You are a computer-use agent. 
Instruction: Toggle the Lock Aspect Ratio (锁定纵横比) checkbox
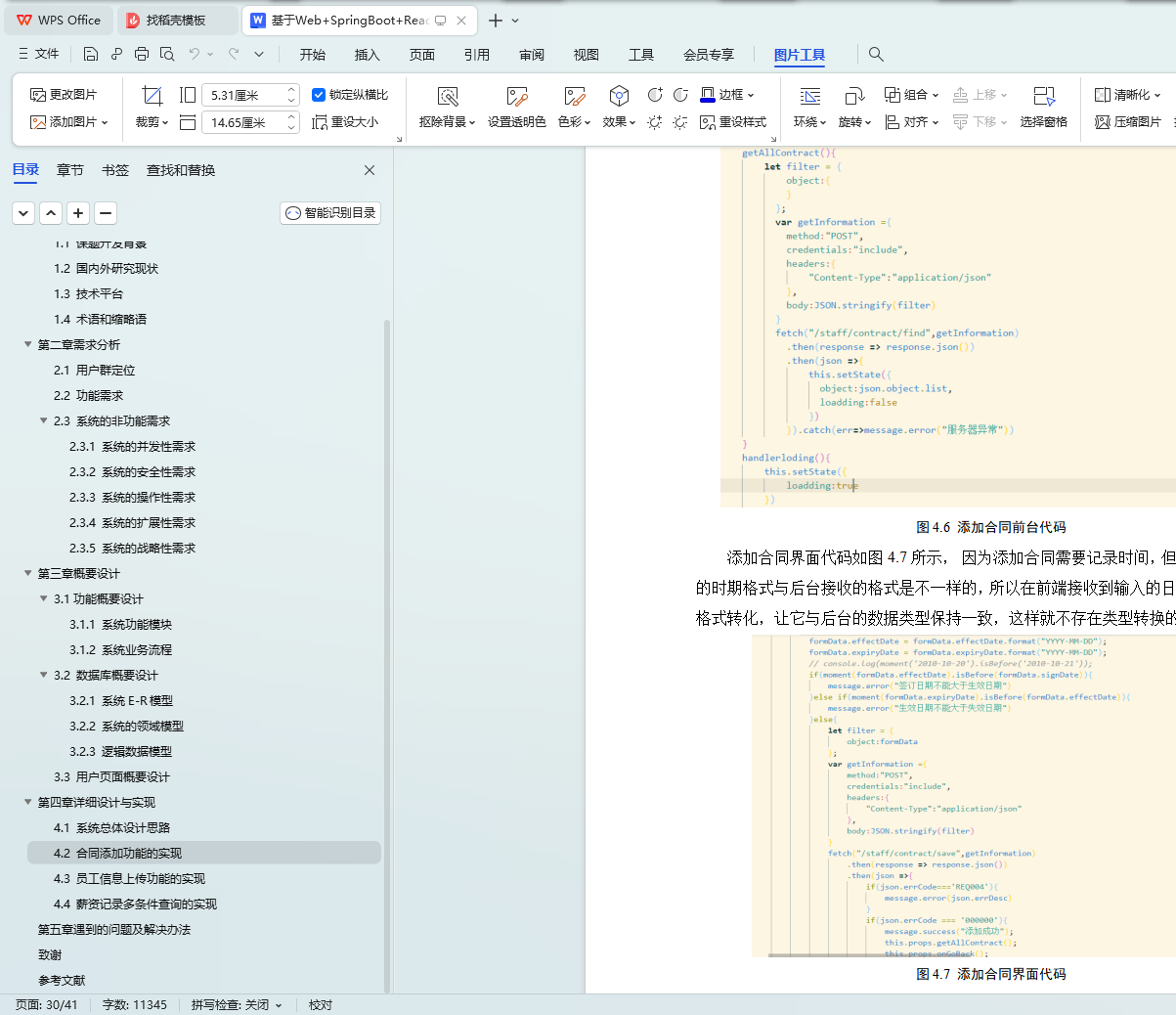[x=319, y=95]
